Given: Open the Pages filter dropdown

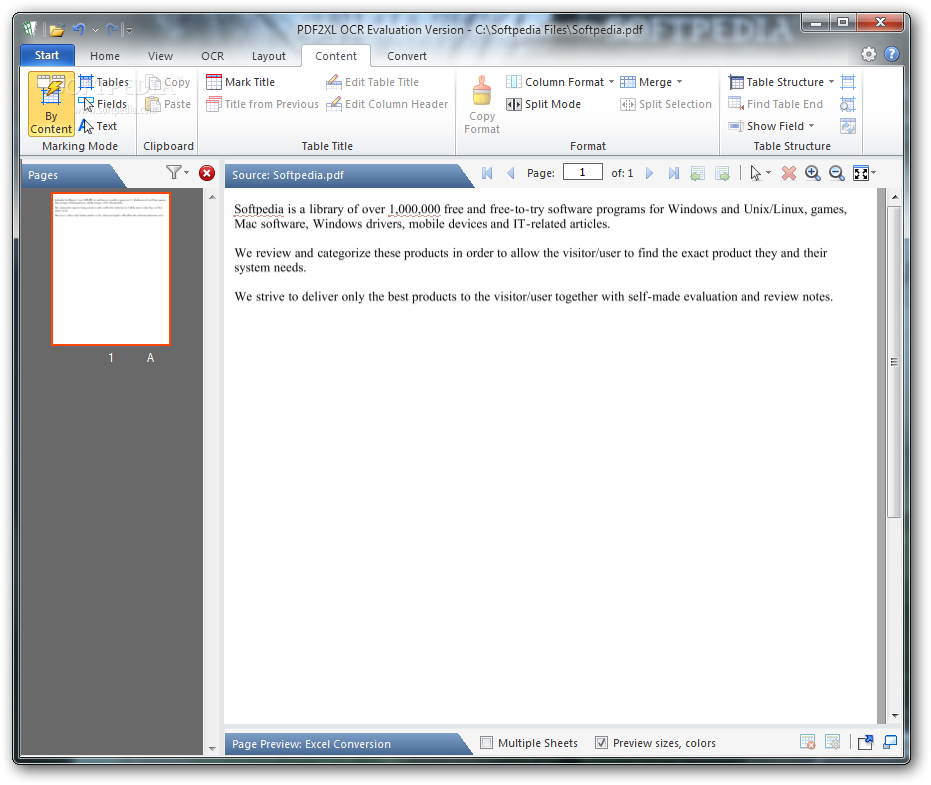Looking at the screenshot, I should pyautogui.click(x=177, y=173).
